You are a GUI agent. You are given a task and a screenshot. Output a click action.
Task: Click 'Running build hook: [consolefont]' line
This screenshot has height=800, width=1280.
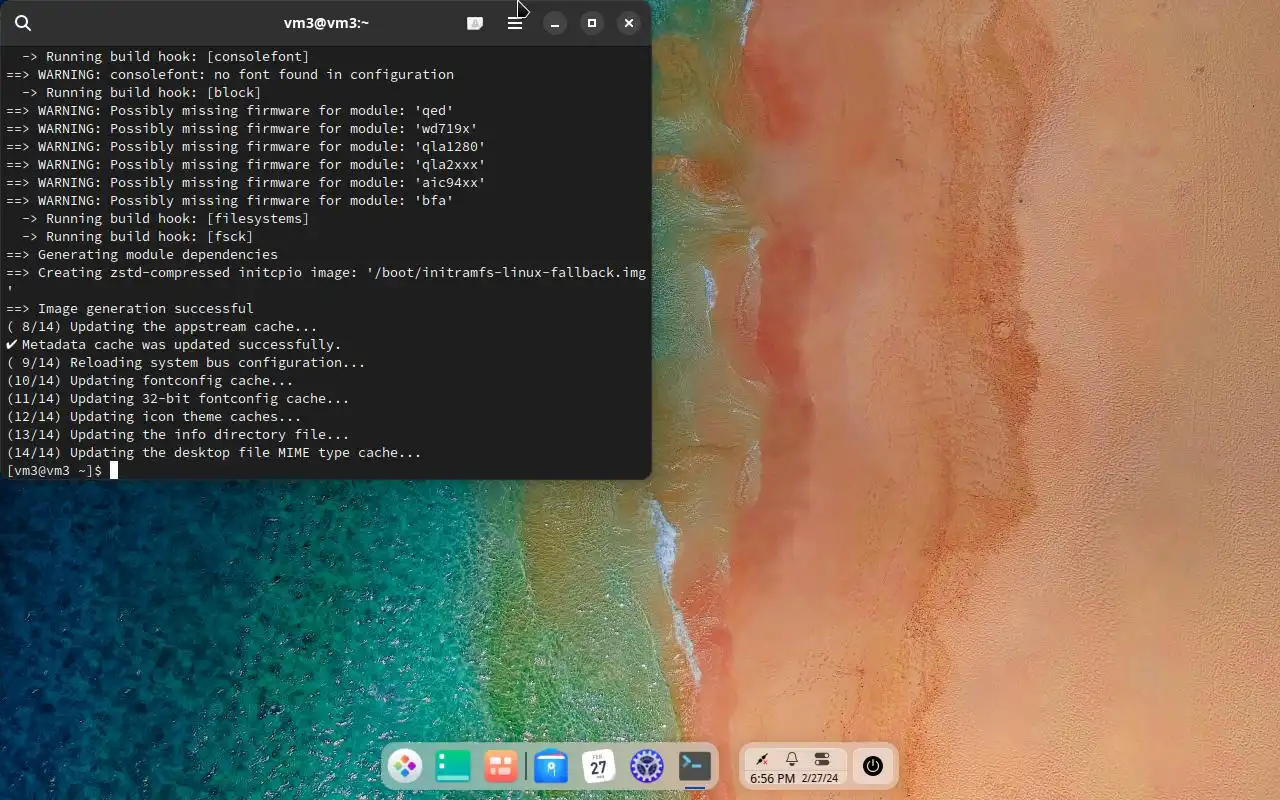click(166, 56)
